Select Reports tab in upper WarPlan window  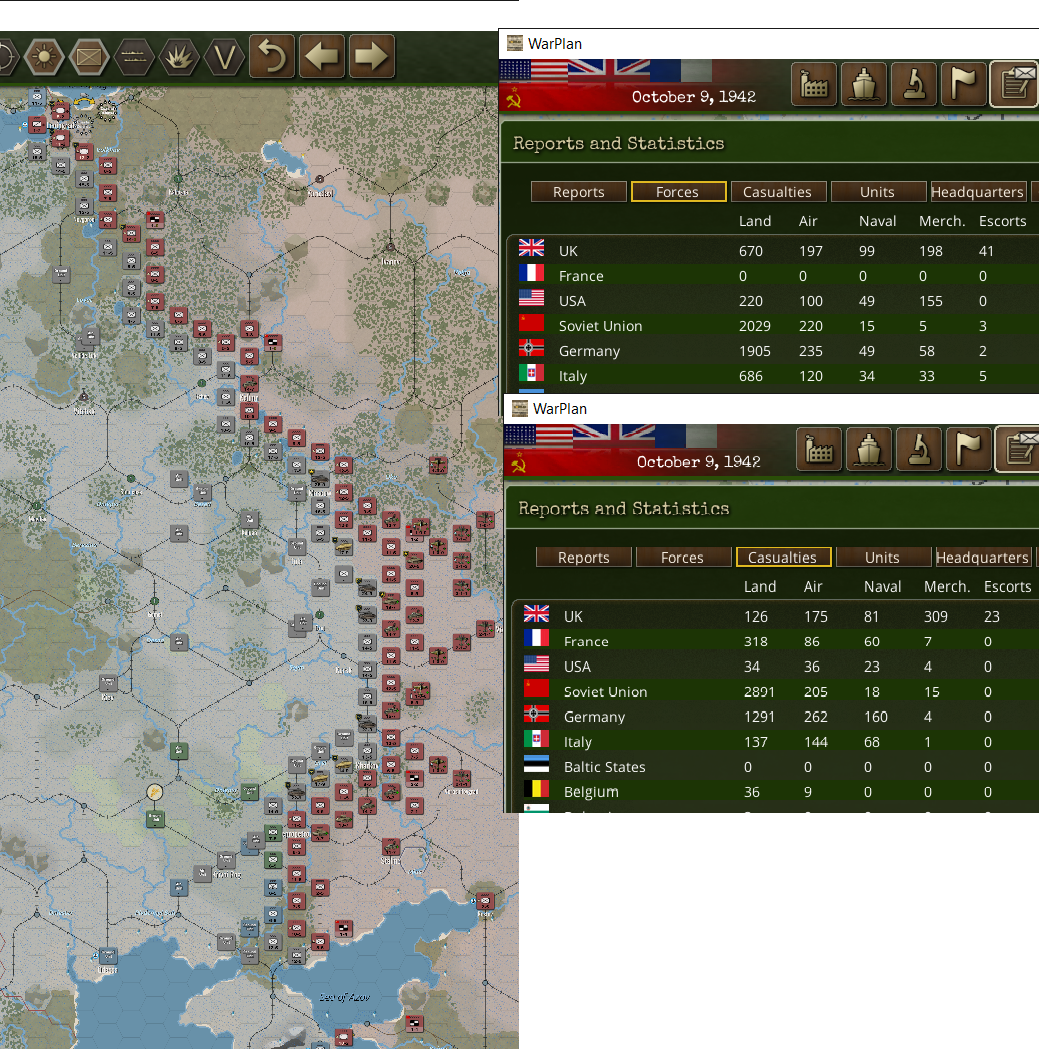[579, 192]
